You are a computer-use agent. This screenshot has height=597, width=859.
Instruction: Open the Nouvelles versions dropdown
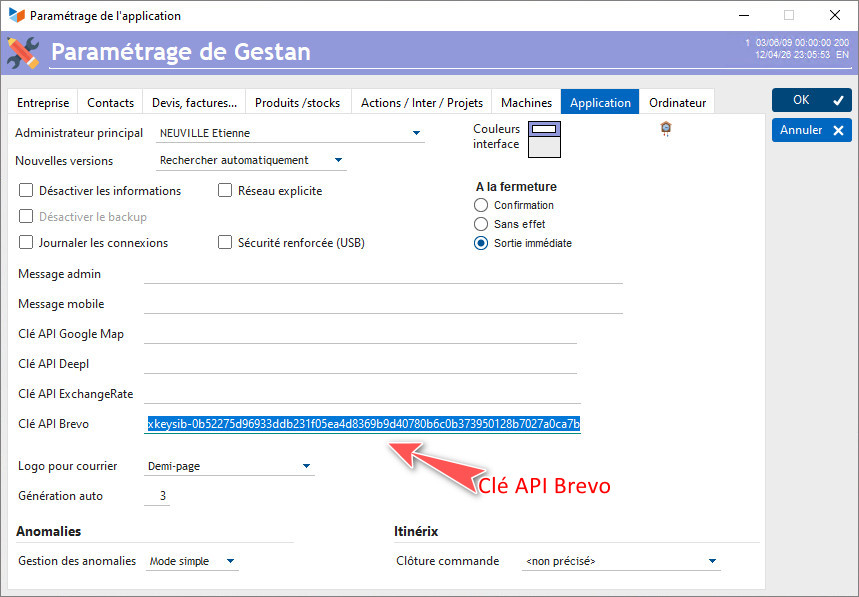(x=338, y=160)
